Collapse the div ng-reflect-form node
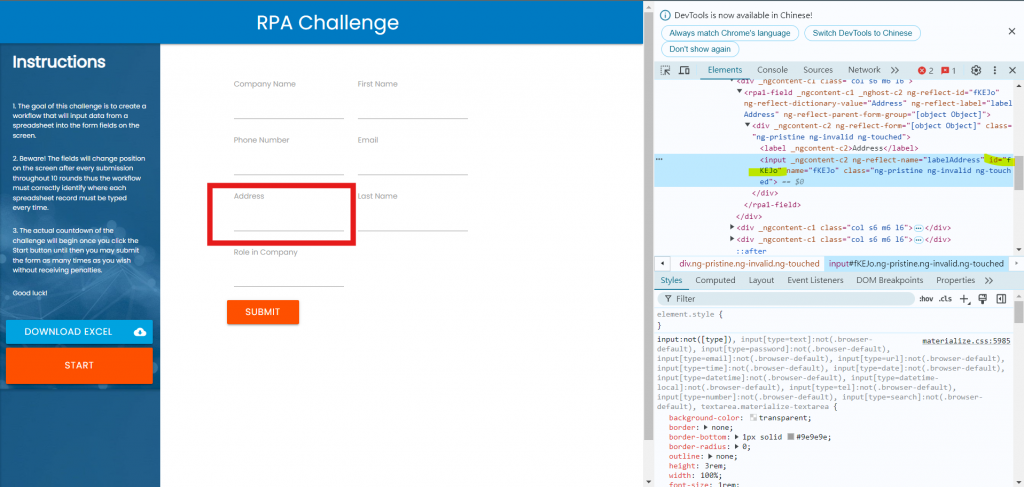 [x=748, y=125]
